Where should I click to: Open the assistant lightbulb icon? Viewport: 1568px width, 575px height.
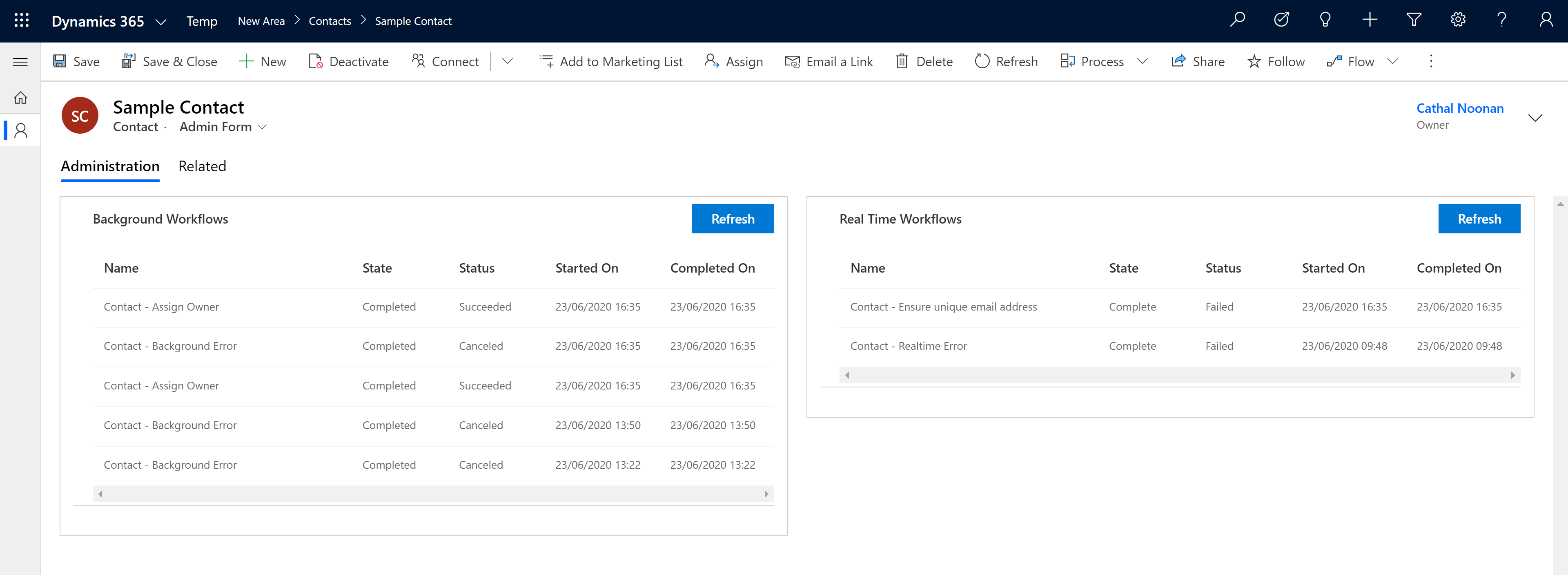(1325, 20)
